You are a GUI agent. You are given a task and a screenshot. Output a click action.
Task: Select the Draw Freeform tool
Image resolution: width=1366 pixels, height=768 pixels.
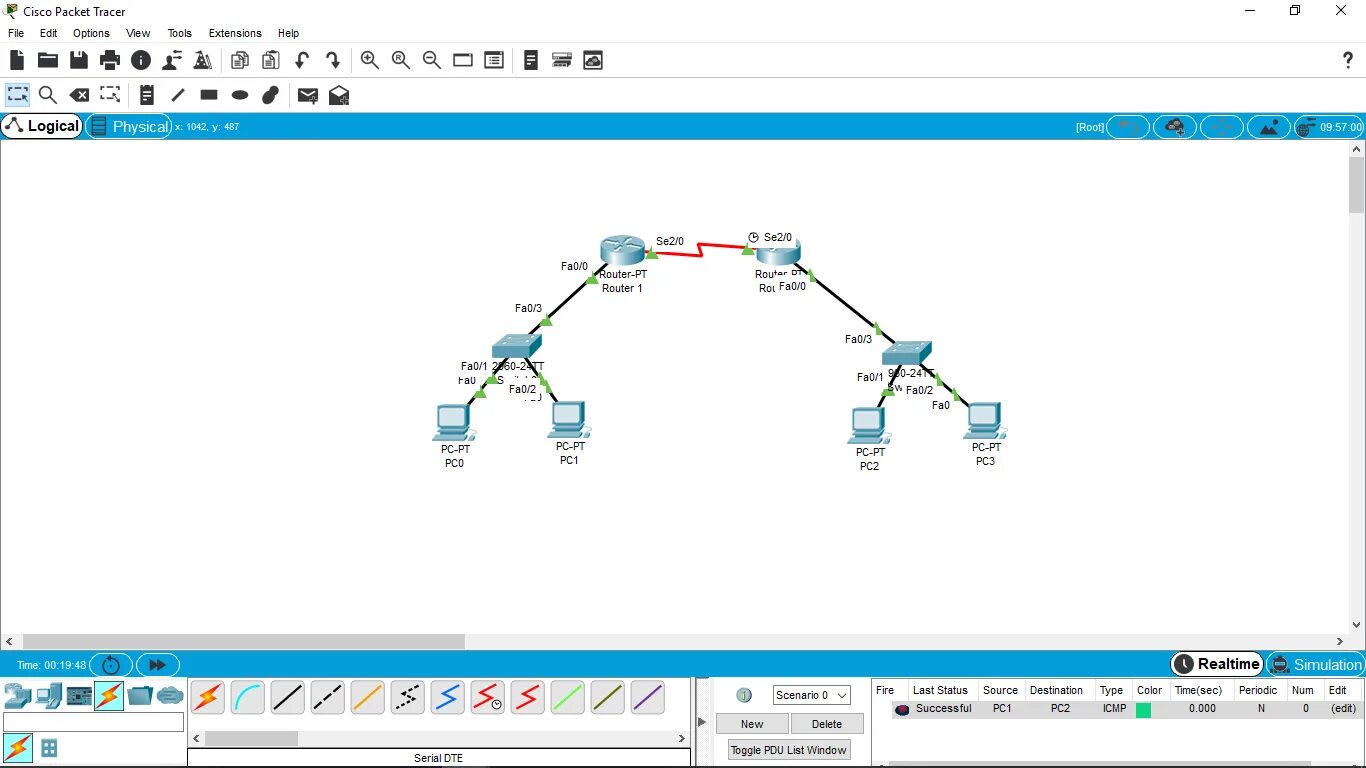(x=270, y=95)
